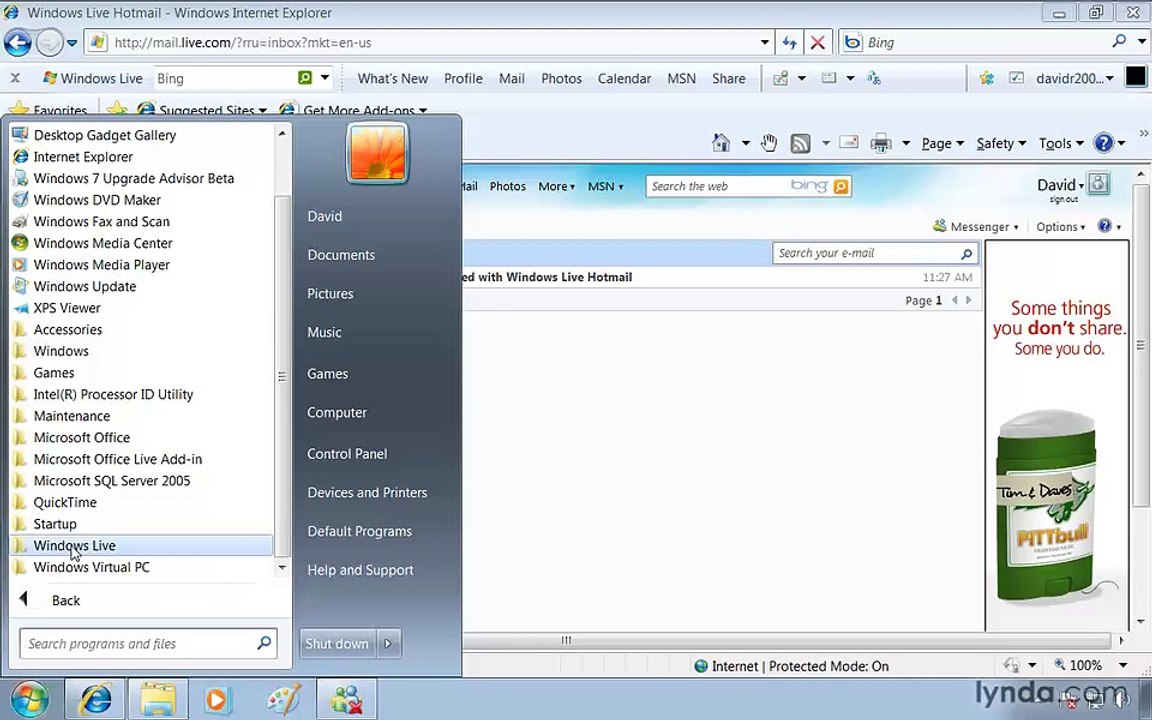Stop loading page with red X
This screenshot has width=1152, height=720.
pyautogui.click(x=817, y=43)
